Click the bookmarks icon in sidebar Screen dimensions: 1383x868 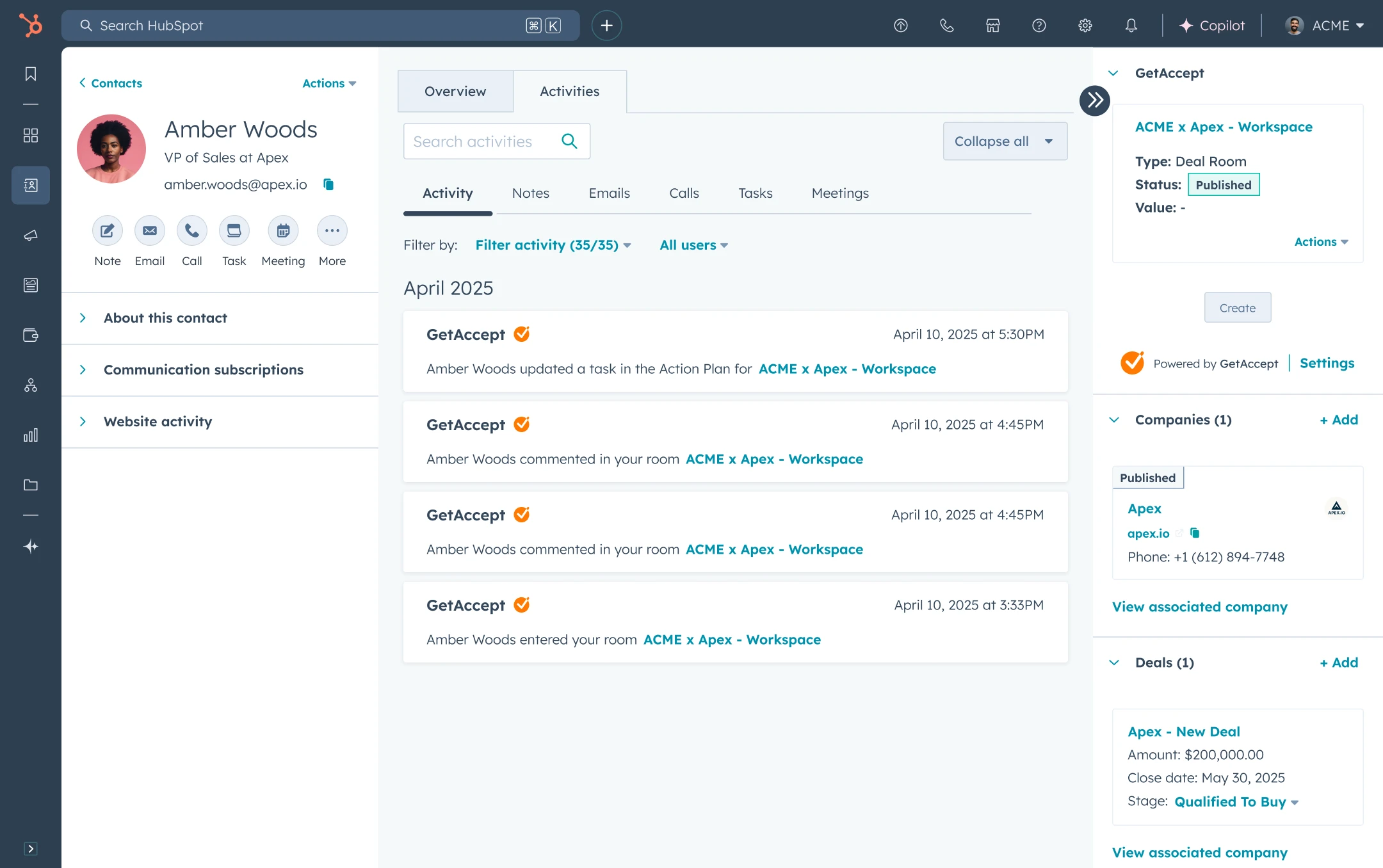point(30,74)
